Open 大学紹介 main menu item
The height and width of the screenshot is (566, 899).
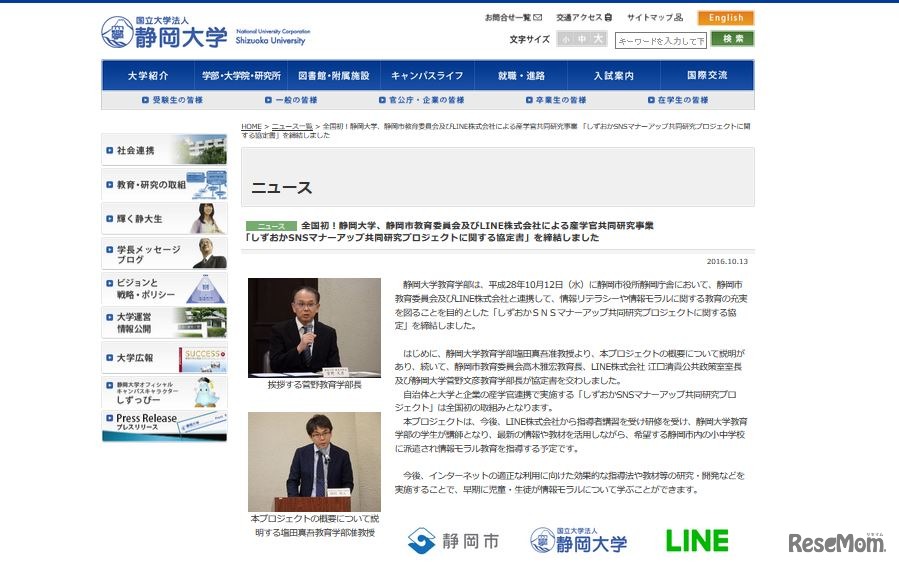tap(148, 75)
